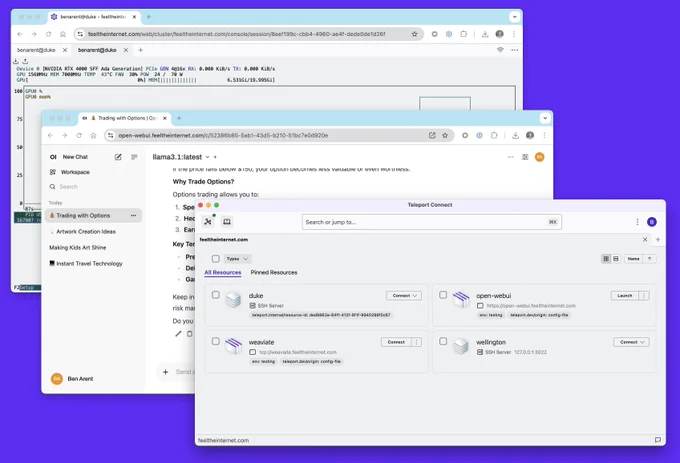The image size is (680, 463).
Task: Switch to card grid view in Teleport Connect
Action: 606,258
